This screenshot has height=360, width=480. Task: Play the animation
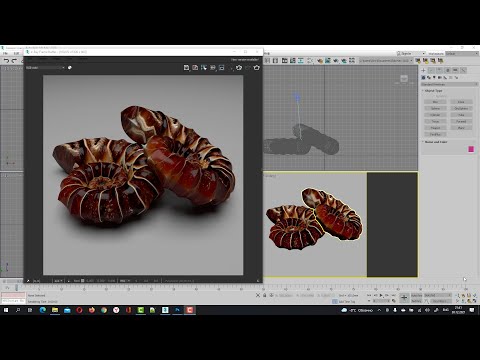pyautogui.click(x=381, y=295)
